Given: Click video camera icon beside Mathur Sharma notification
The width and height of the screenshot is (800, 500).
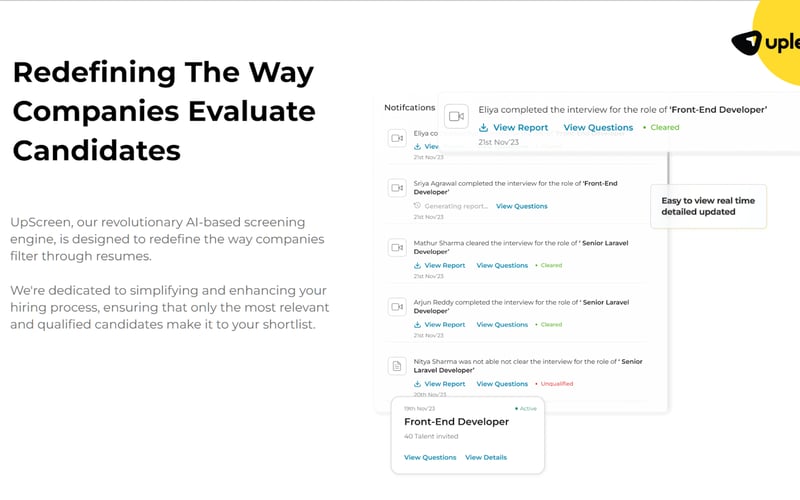Looking at the screenshot, I should click(397, 247).
